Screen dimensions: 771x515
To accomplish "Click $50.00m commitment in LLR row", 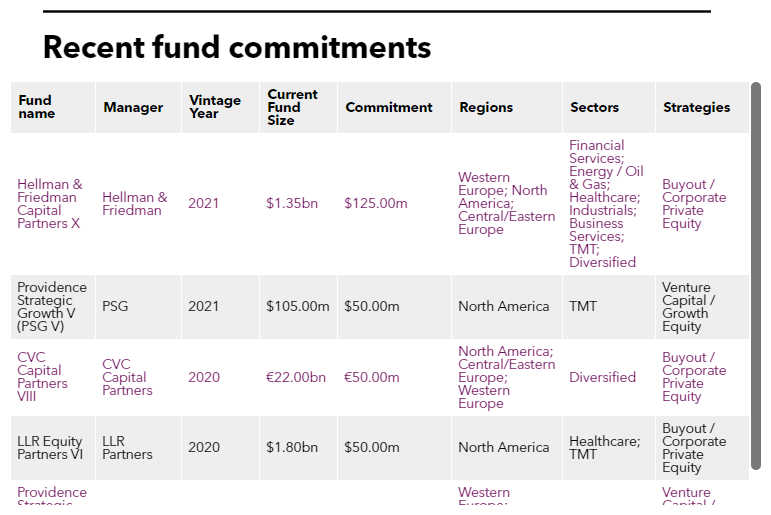I will tap(372, 448).
